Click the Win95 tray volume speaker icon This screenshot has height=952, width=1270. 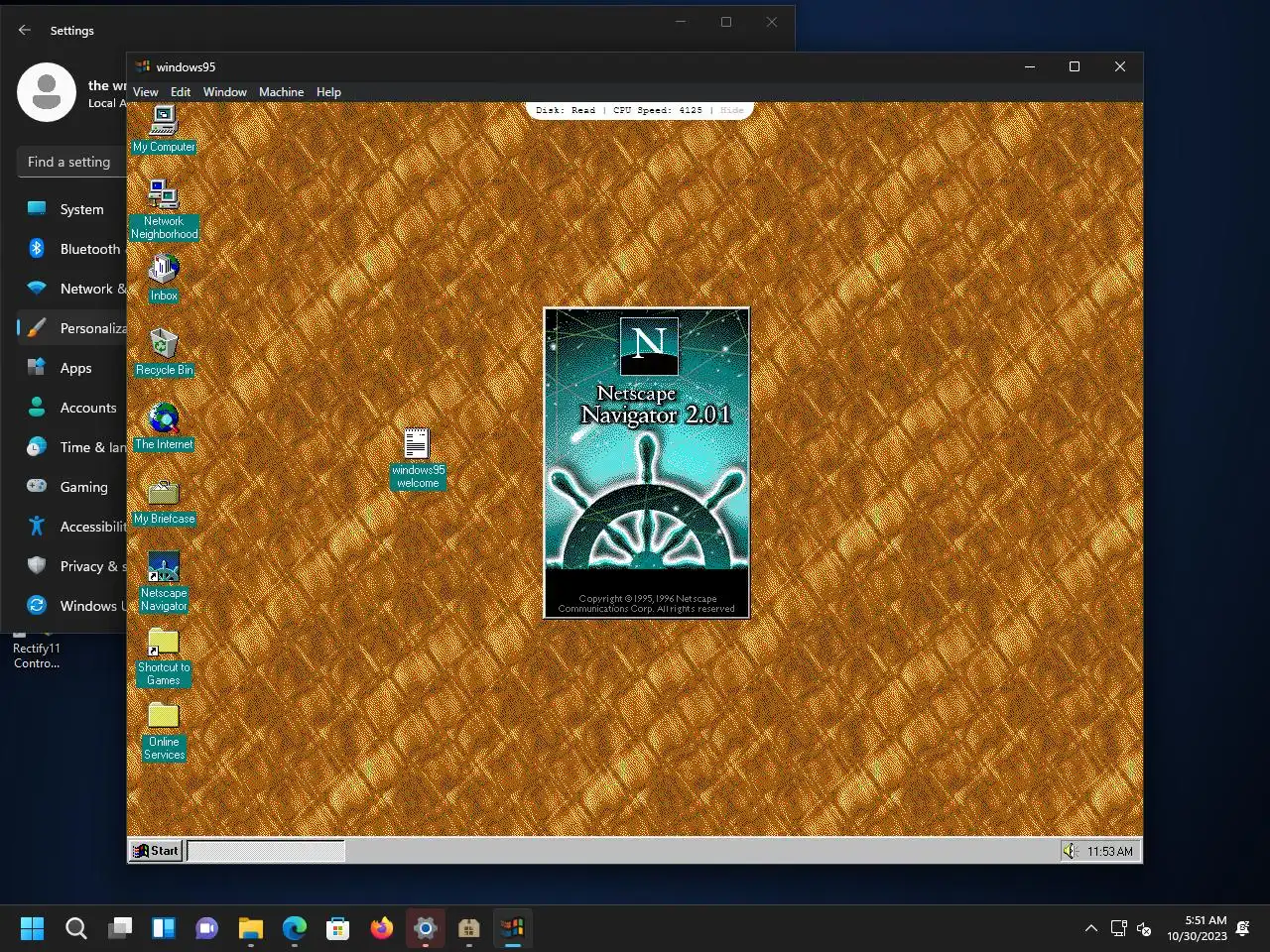tap(1071, 851)
